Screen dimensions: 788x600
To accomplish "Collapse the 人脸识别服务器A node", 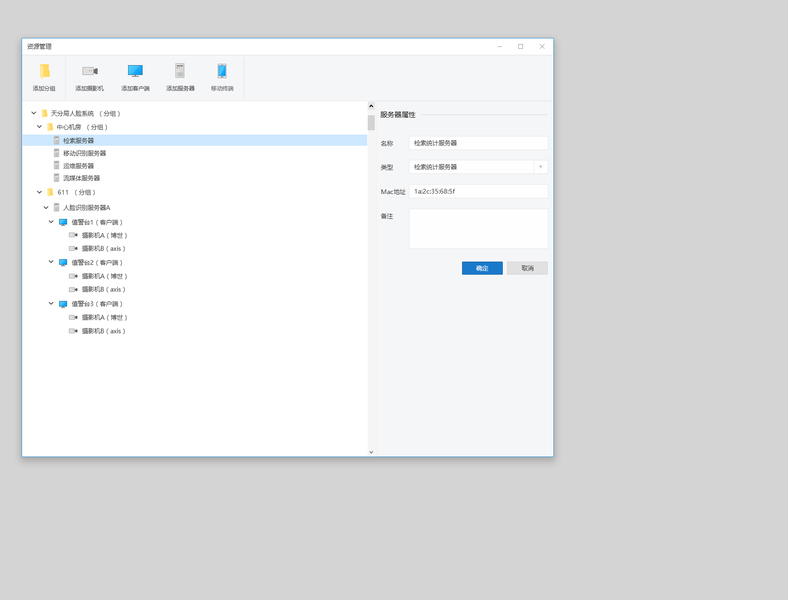I will point(46,207).
